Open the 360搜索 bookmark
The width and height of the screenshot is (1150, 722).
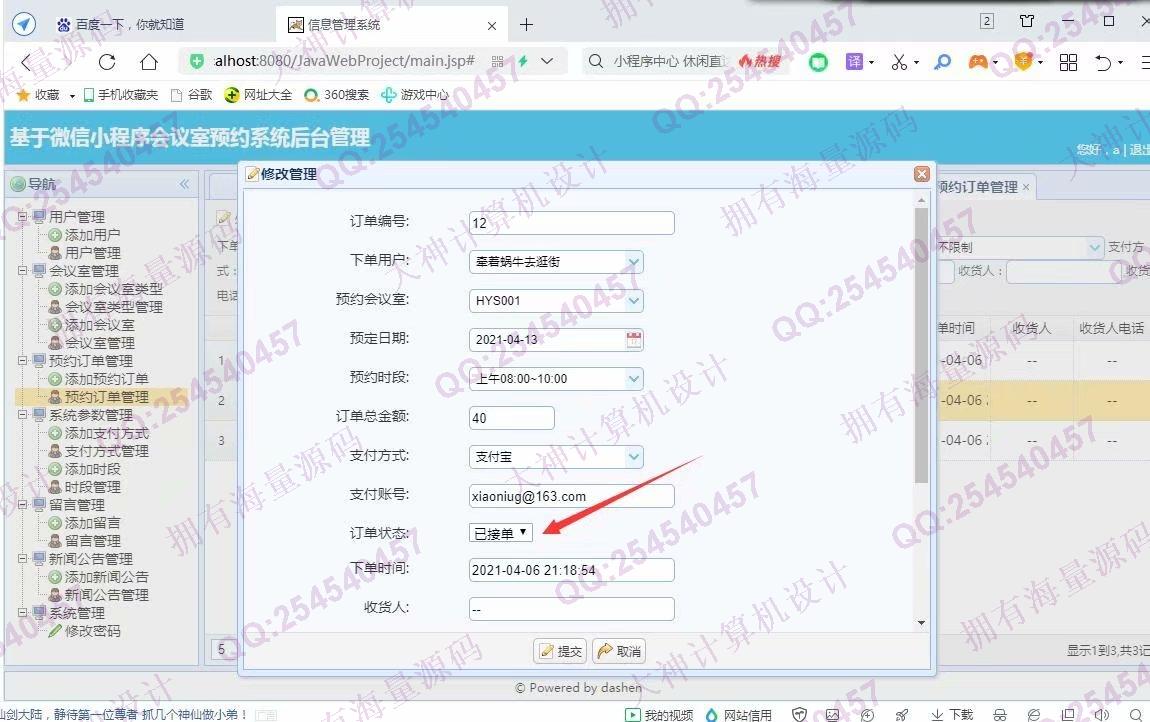[x=337, y=95]
